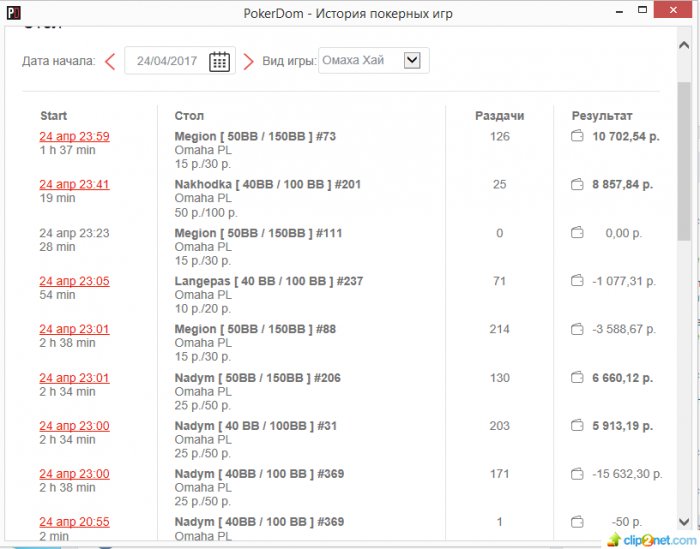Screen dimensions: 700x549
Task: Click scrollbar down arrow
Action: (684, 521)
